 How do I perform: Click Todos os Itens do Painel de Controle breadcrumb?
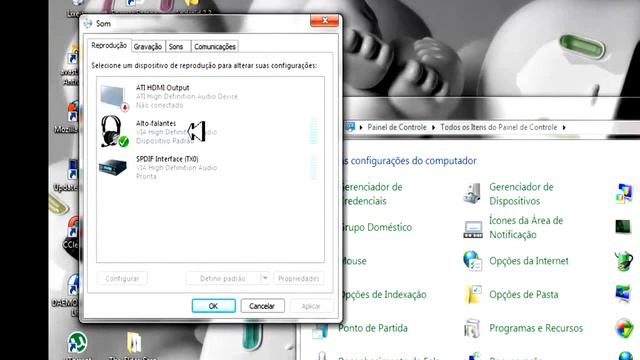pyautogui.click(x=498, y=127)
